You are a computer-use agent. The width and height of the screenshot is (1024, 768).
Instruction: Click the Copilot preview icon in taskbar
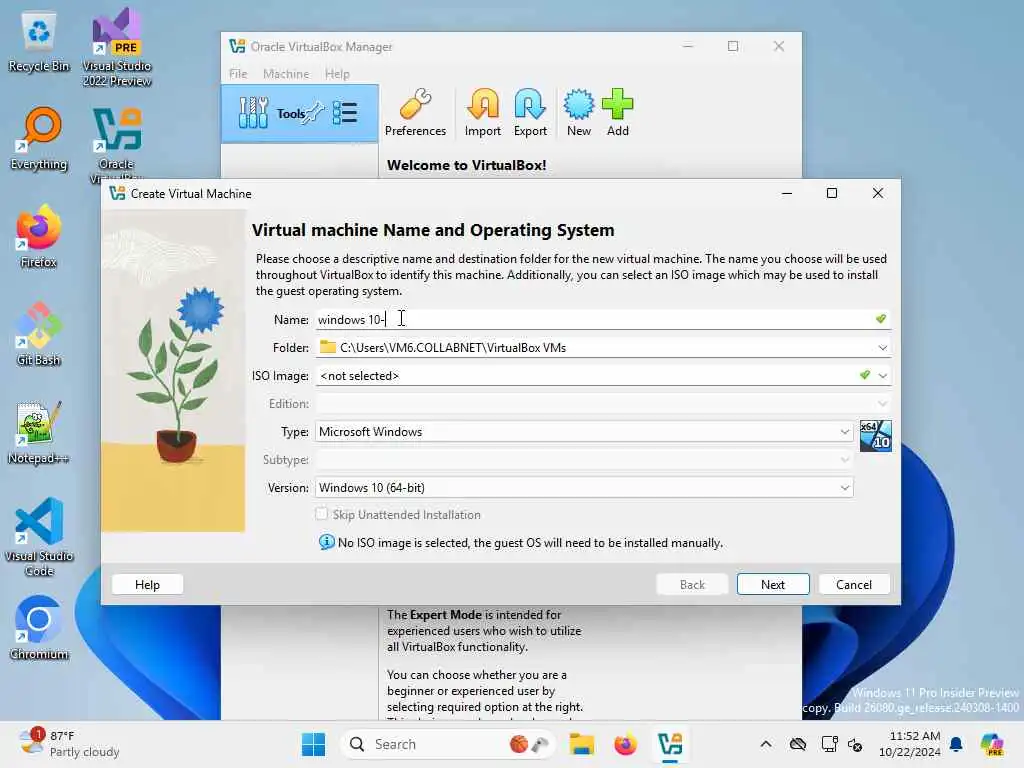992,744
